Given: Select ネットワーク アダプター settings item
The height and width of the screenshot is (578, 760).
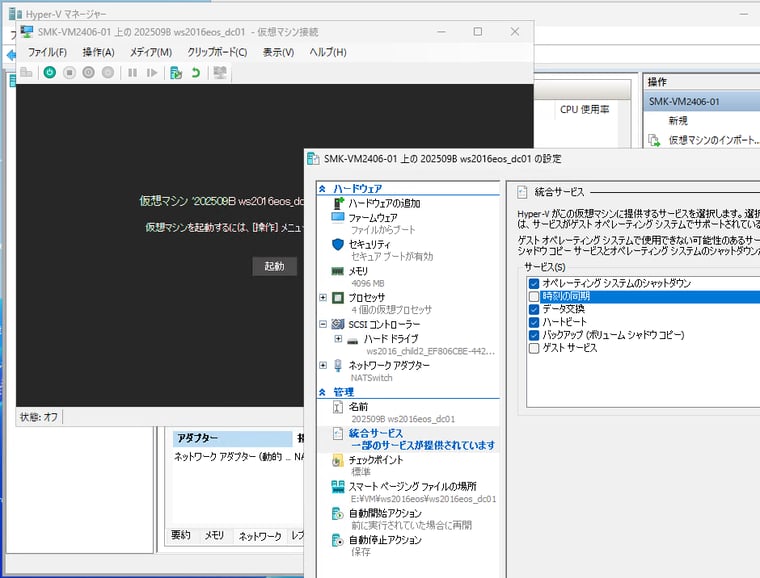Looking at the screenshot, I should coord(389,365).
